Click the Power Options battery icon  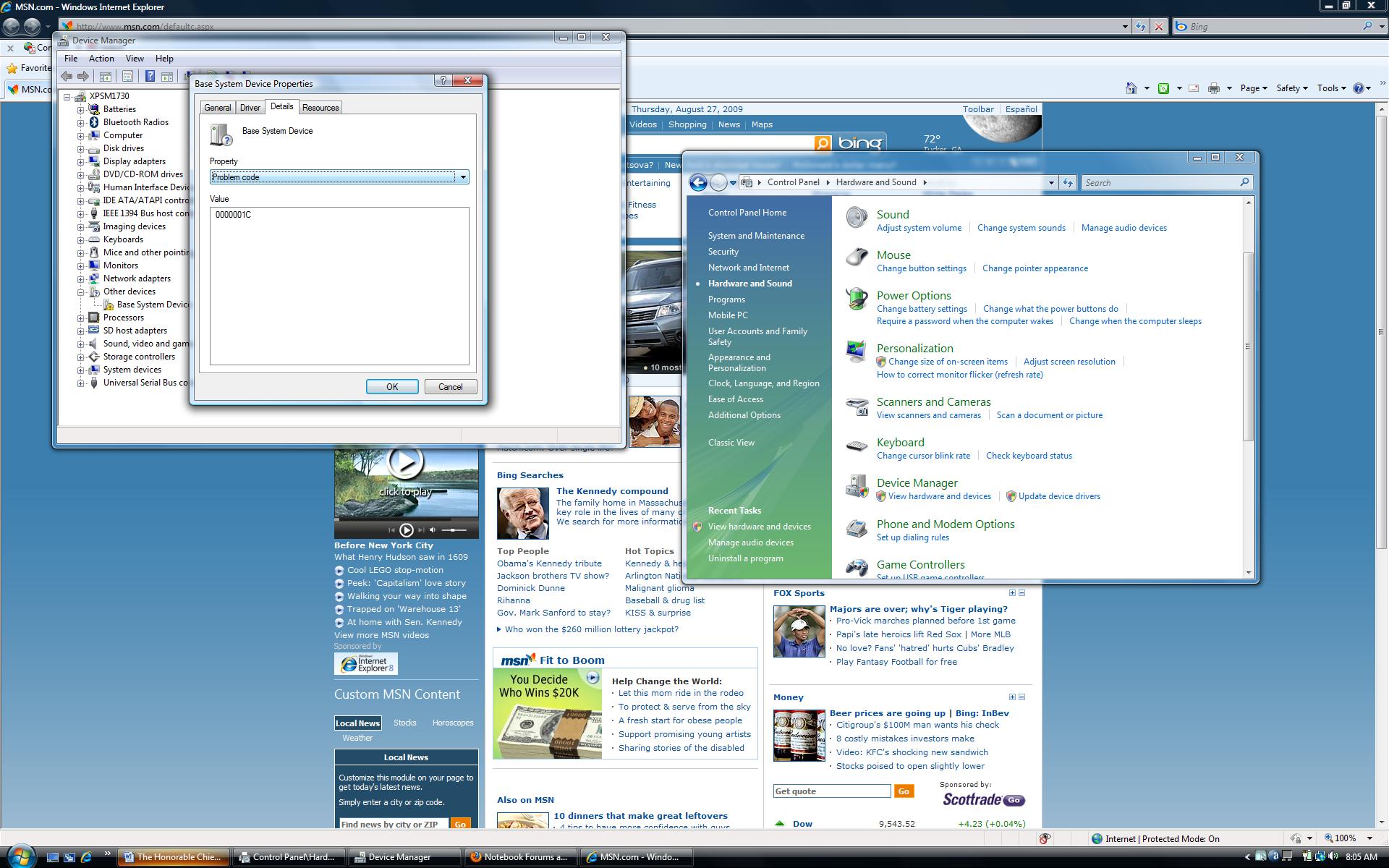tap(857, 298)
